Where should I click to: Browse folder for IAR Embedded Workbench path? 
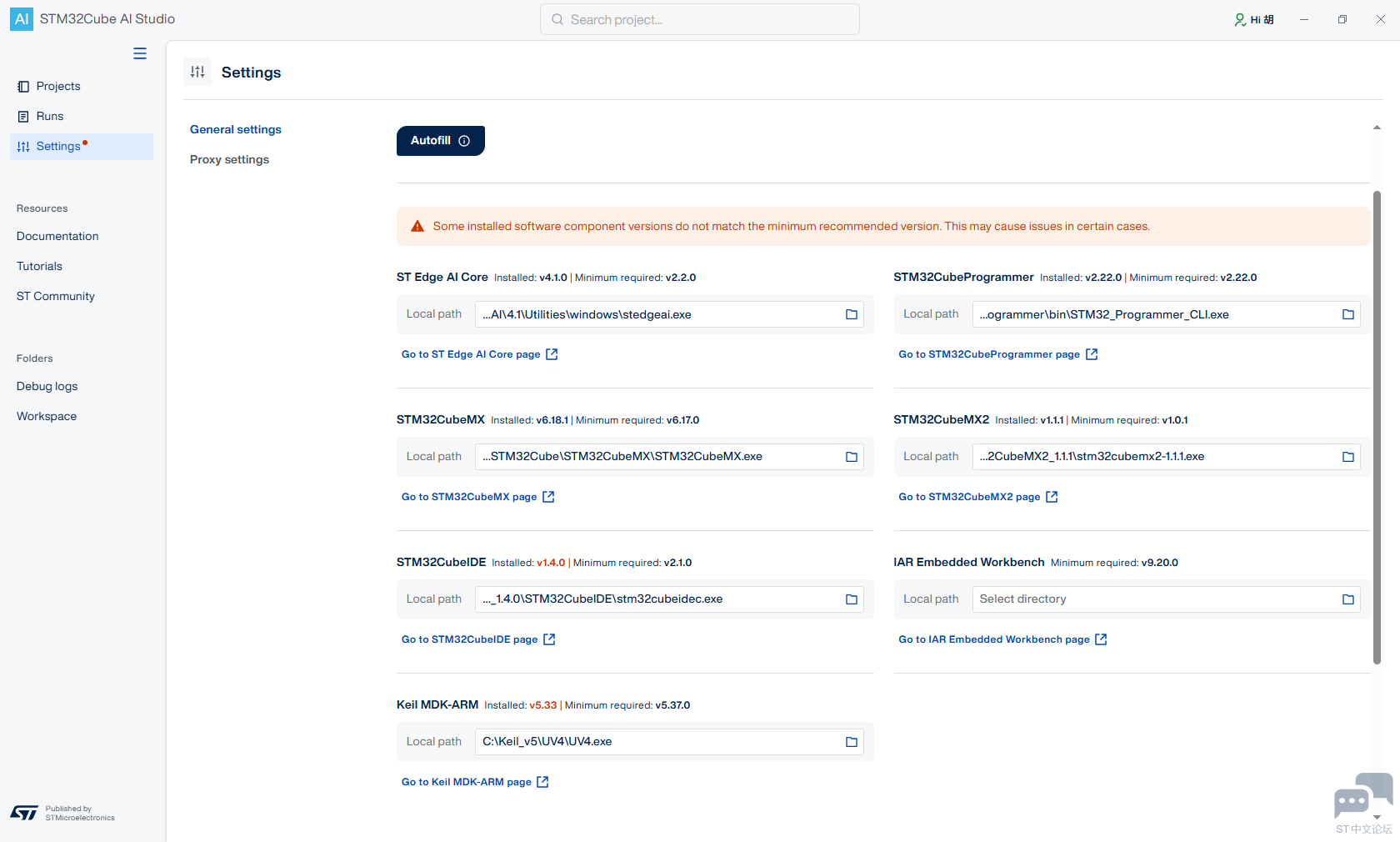pos(1348,599)
